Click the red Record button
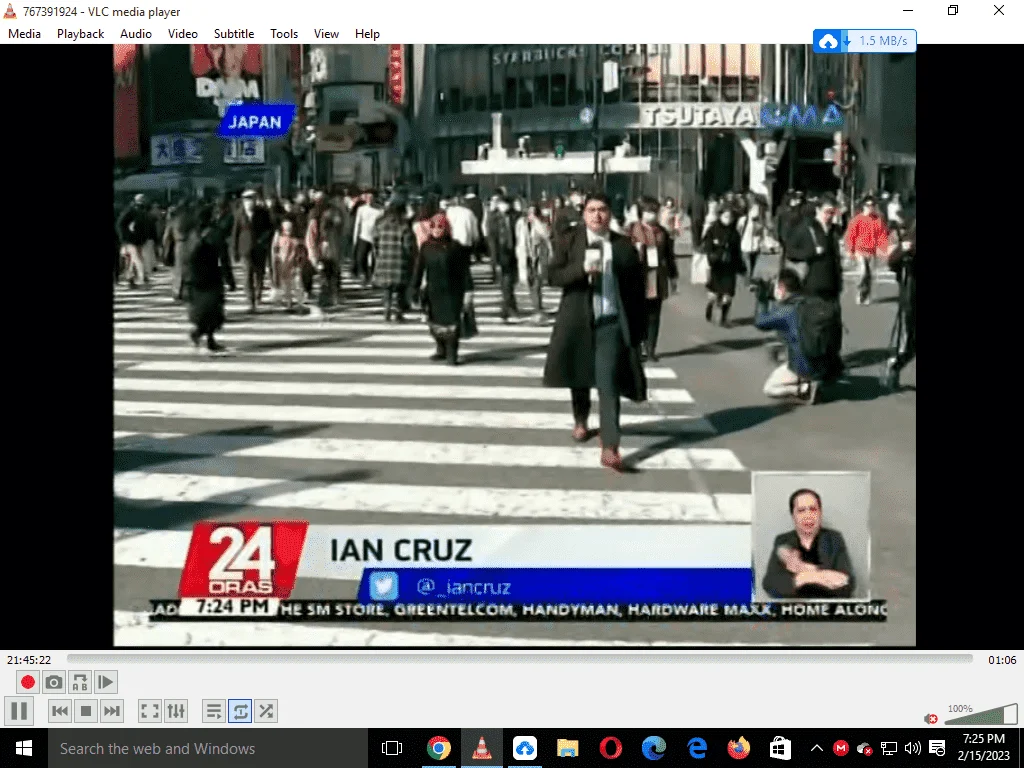 [27, 682]
